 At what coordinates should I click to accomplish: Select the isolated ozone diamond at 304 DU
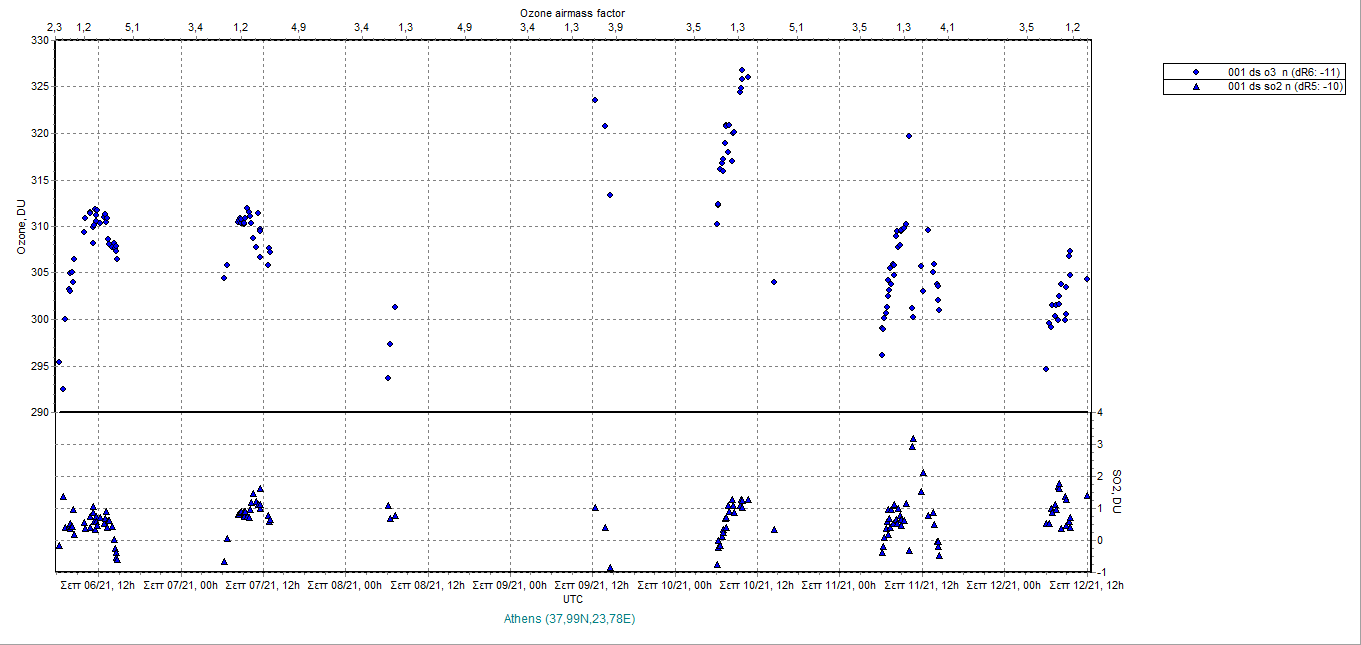pyautogui.click(x=773, y=282)
